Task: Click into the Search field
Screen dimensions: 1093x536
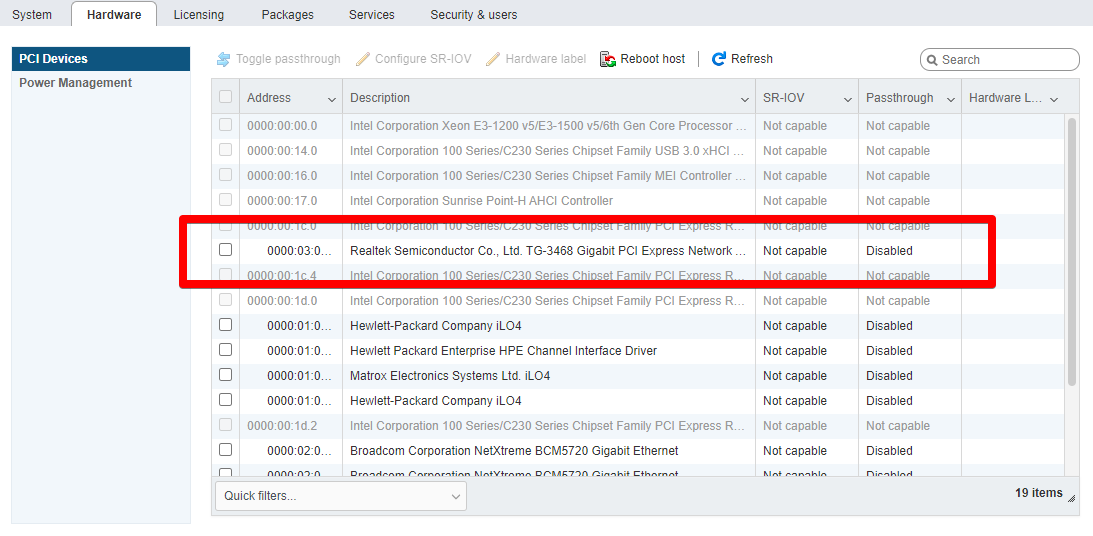Action: coord(1005,60)
